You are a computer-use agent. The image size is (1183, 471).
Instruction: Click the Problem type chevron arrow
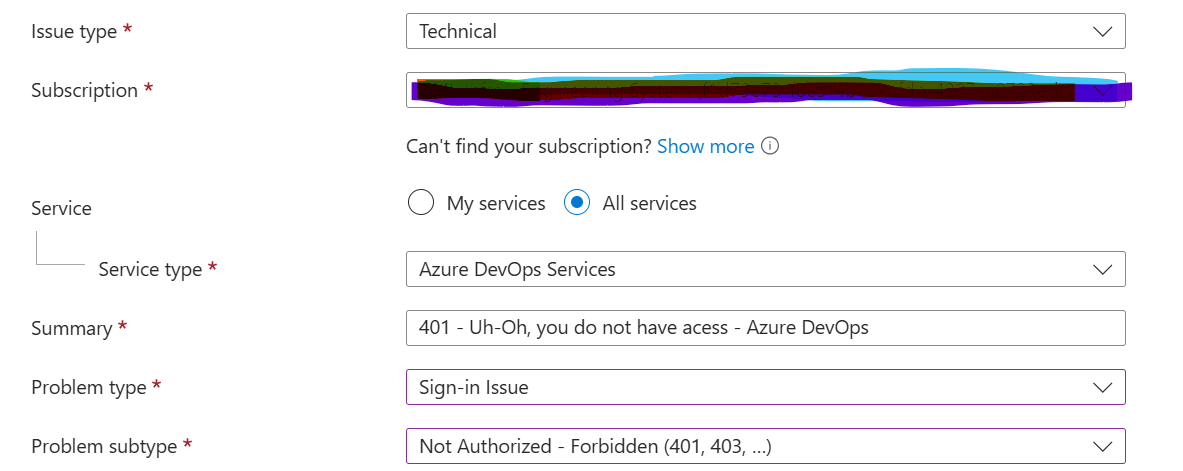pos(1102,388)
